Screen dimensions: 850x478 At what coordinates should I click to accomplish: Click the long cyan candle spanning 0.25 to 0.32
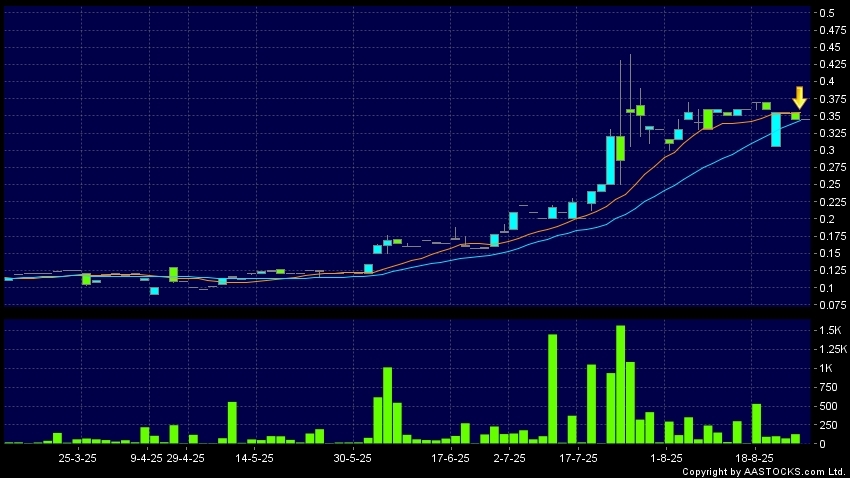pos(610,160)
